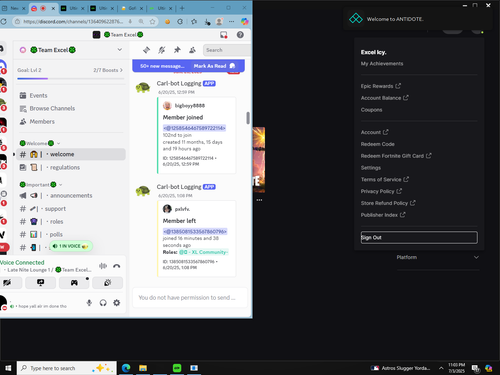Open Epic Rewards link
Viewport: 500px width, 375px height.
tap(381, 86)
